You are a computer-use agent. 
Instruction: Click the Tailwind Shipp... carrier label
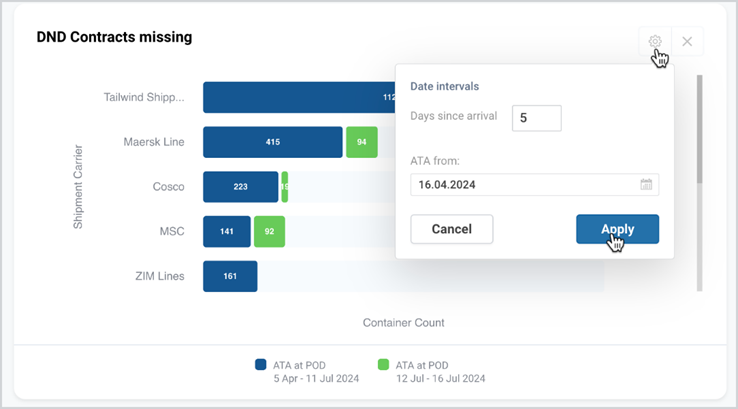point(144,97)
